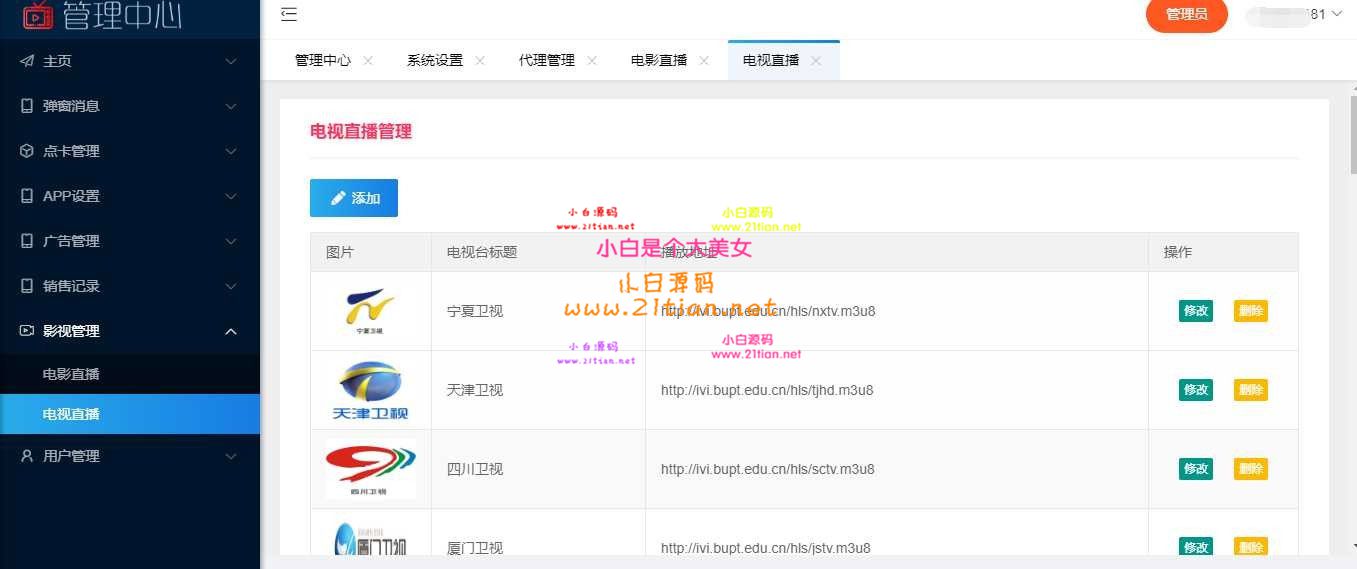
Task: Click 修改 for 四川卫视
Action: click(x=1196, y=468)
